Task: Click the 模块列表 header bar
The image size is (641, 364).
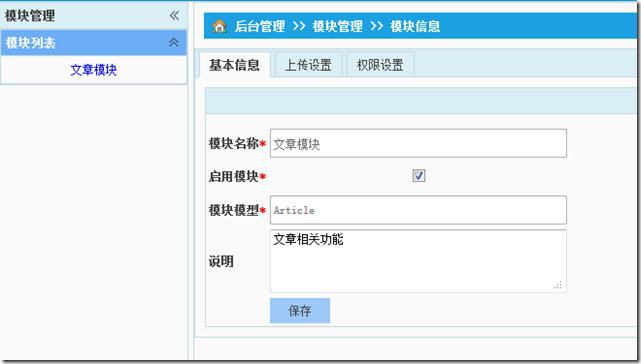Action: [x=94, y=43]
